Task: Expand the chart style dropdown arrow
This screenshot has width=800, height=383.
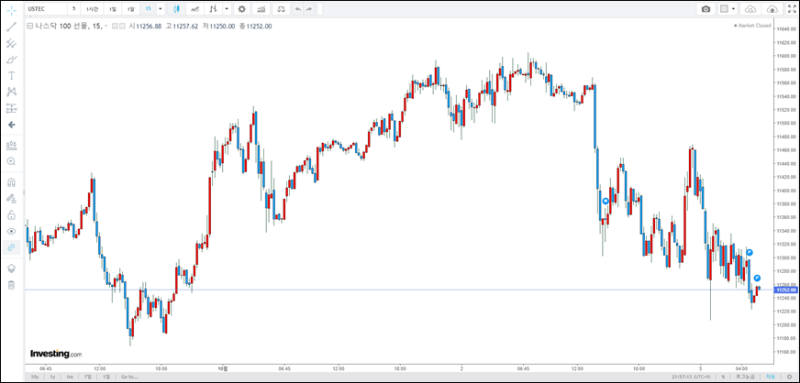Action: tap(226, 9)
